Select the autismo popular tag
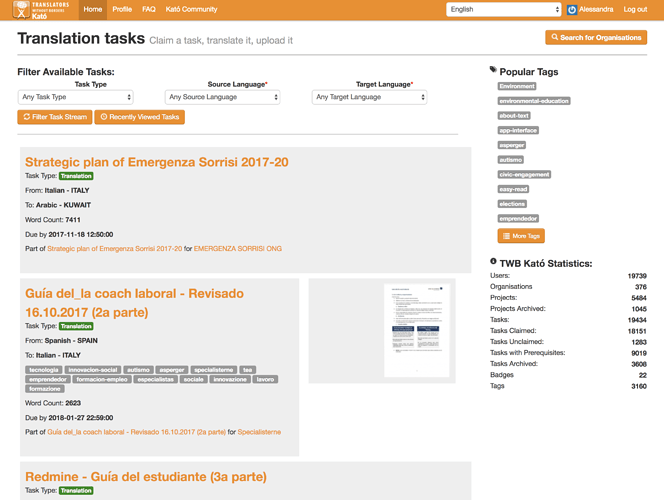Viewport: 664px width, 500px height. tap(510, 160)
